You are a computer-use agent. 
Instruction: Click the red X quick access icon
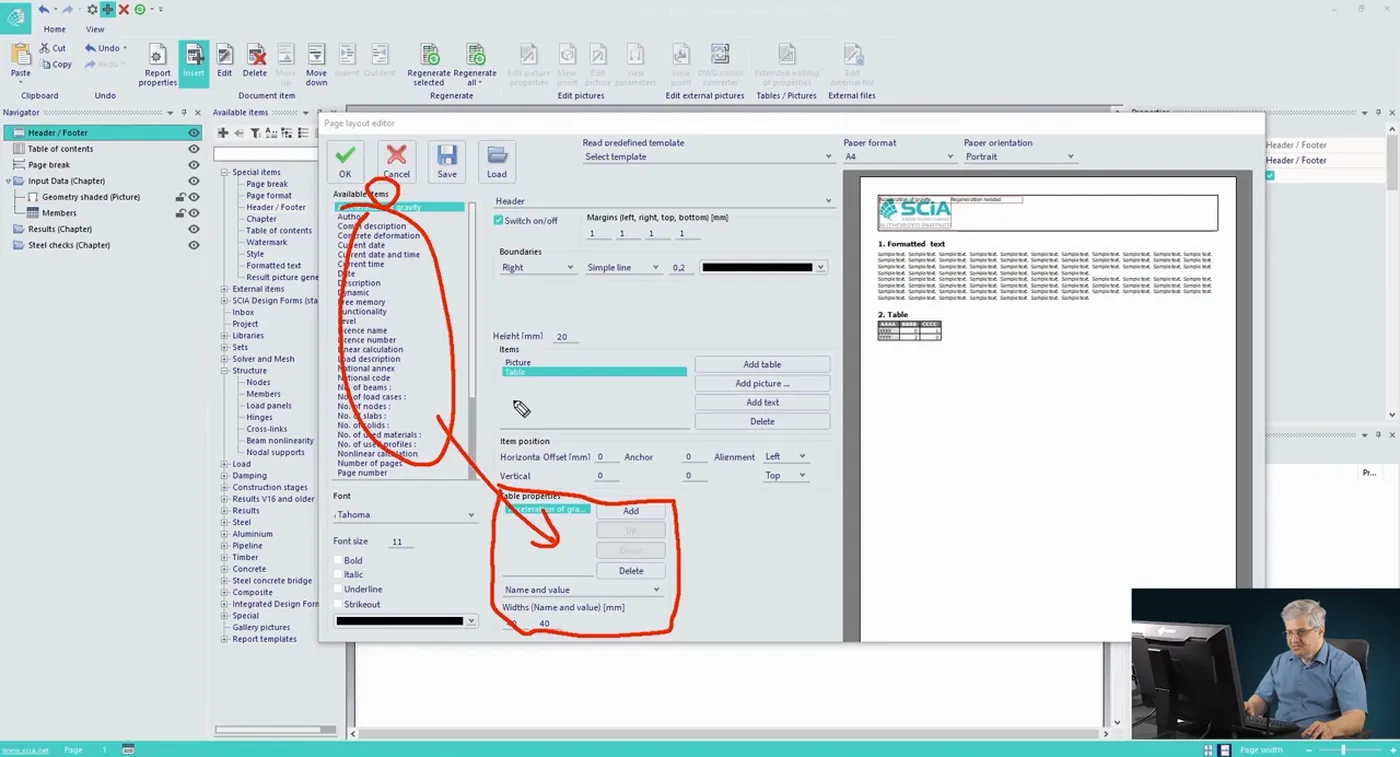[124, 9]
